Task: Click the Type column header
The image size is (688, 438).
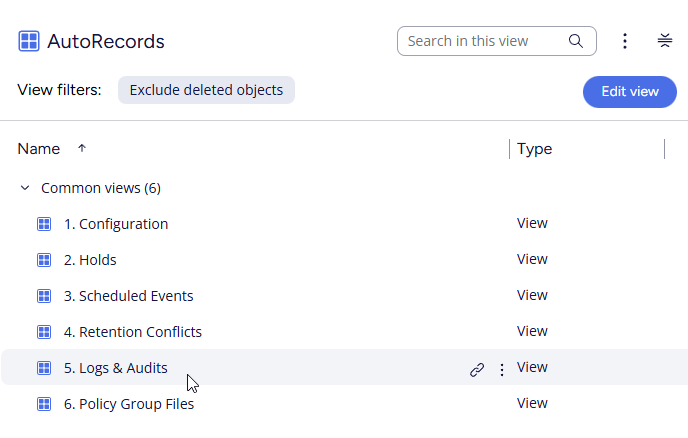Action: 535,149
